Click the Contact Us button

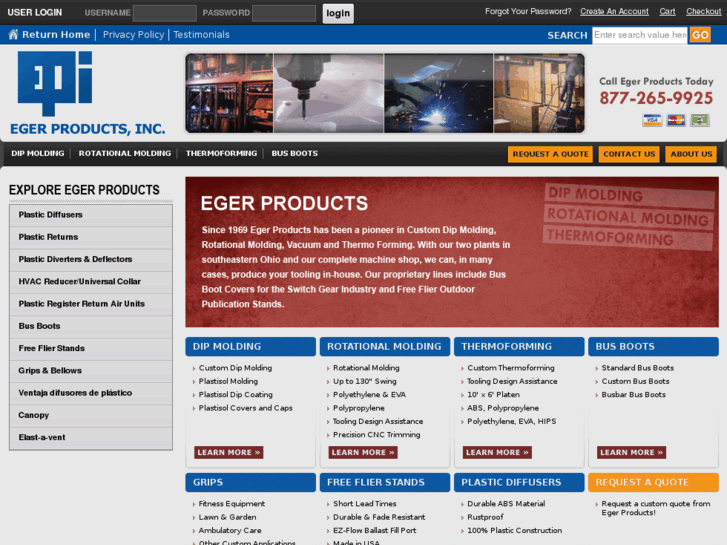coord(629,154)
